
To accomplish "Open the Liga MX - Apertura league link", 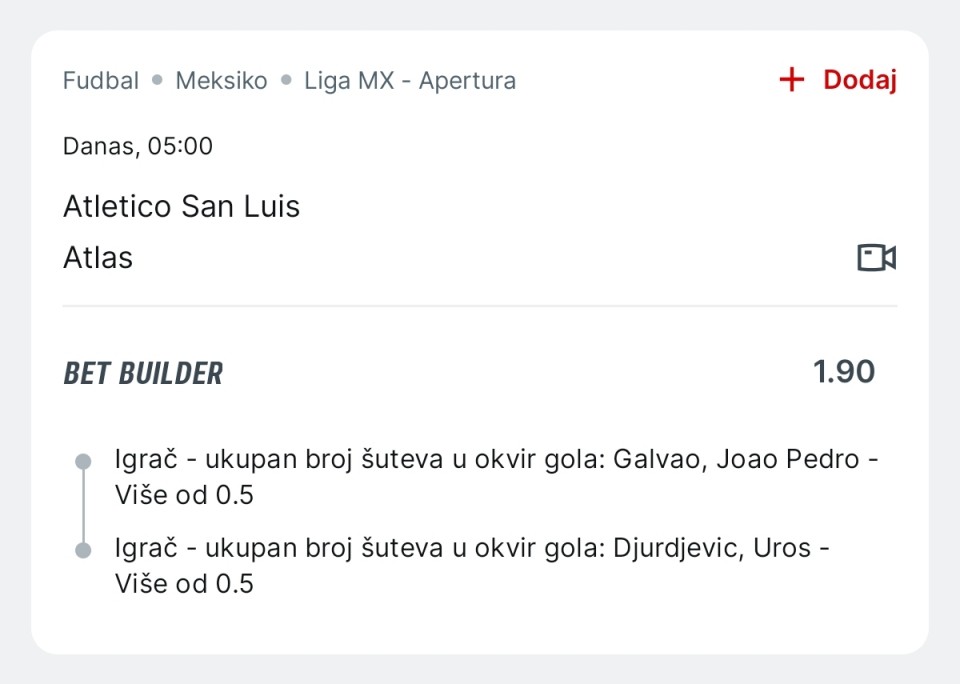I will point(410,81).
